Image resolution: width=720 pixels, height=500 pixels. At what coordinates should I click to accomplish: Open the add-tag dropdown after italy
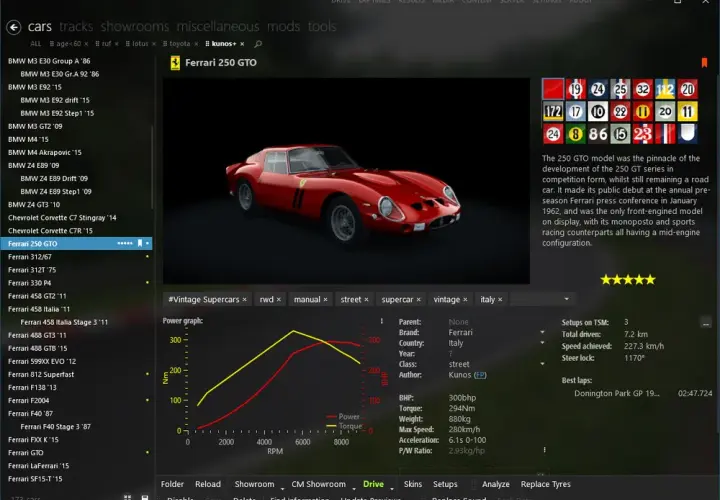click(566, 299)
